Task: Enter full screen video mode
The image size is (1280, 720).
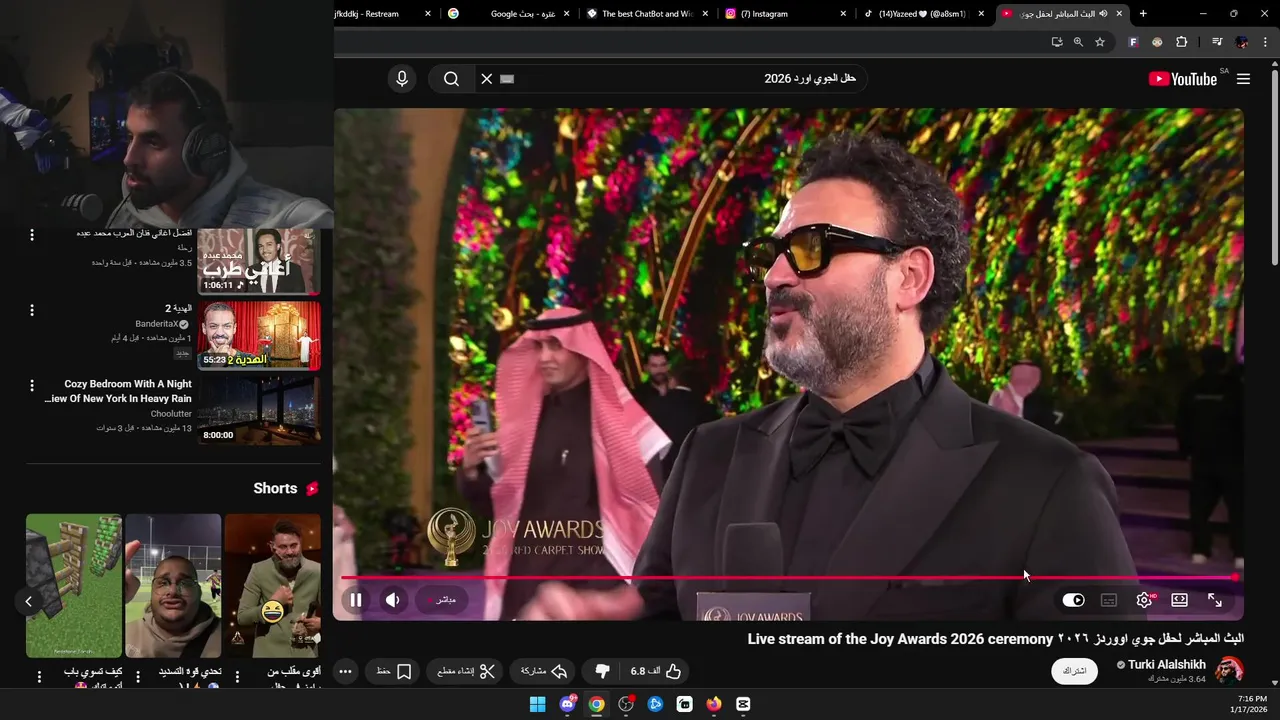Action: point(1215,600)
